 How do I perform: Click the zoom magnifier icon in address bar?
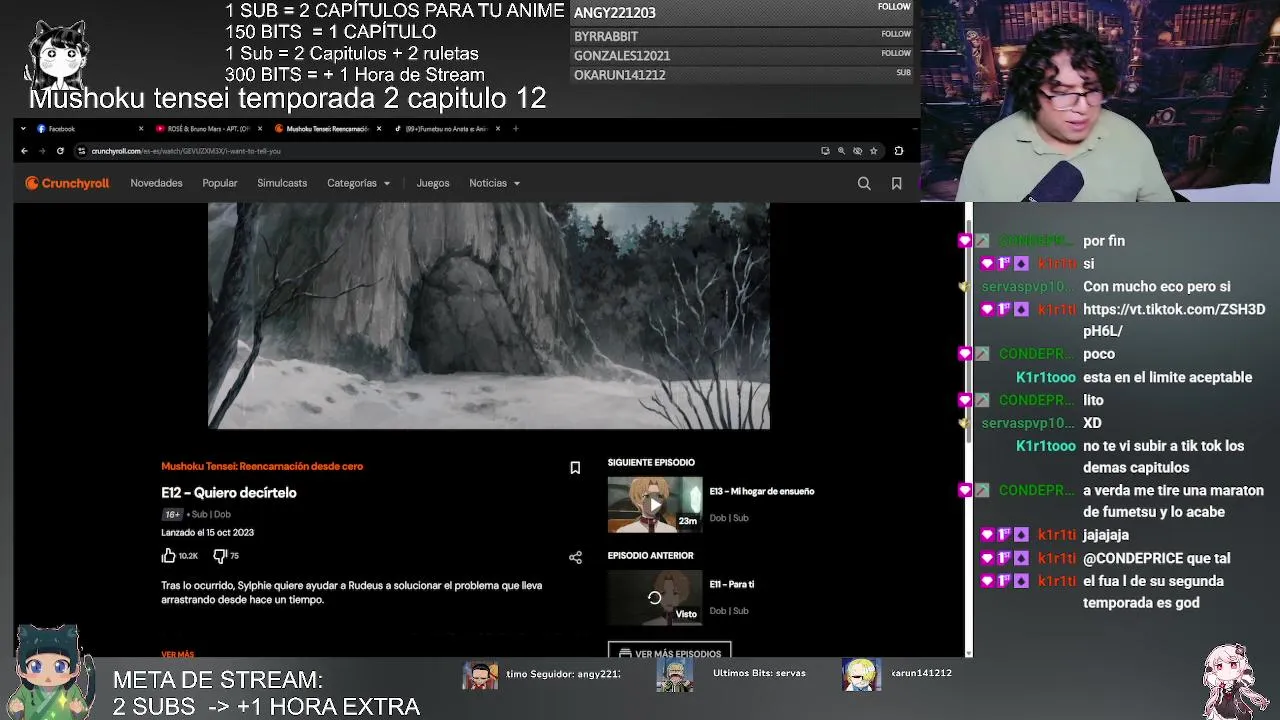pyautogui.click(x=841, y=151)
